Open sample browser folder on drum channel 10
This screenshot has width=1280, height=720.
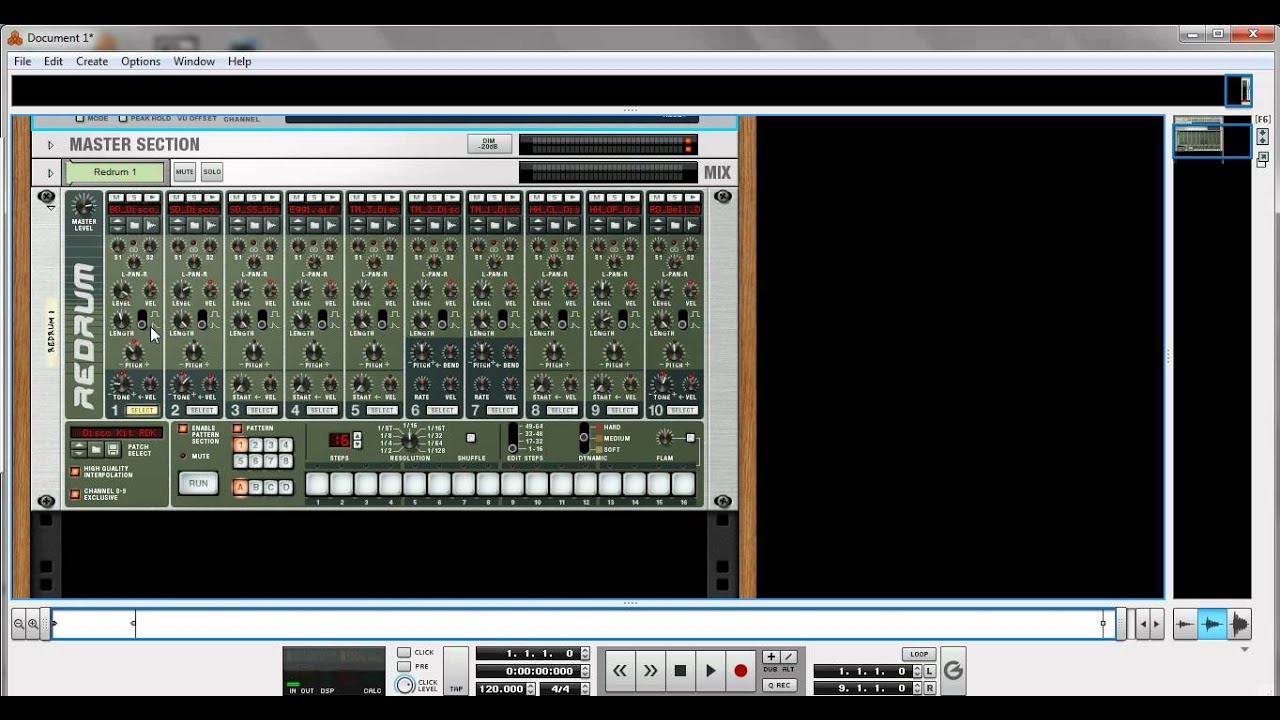(674, 225)
